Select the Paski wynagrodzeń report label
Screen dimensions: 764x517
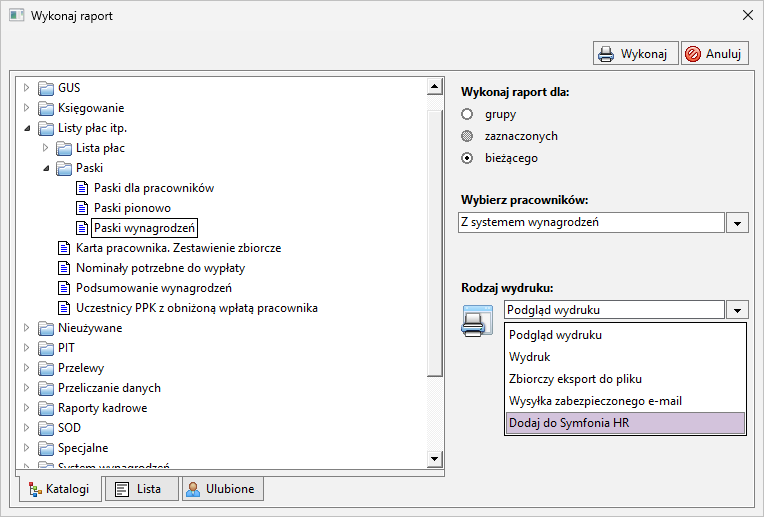point(144,228)
